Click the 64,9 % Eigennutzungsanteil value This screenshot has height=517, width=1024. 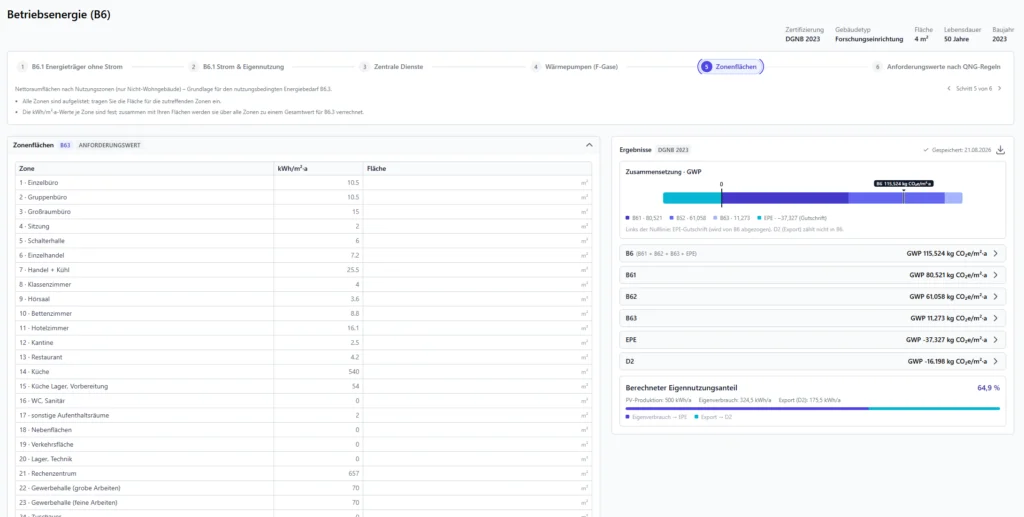click(988, 388)
